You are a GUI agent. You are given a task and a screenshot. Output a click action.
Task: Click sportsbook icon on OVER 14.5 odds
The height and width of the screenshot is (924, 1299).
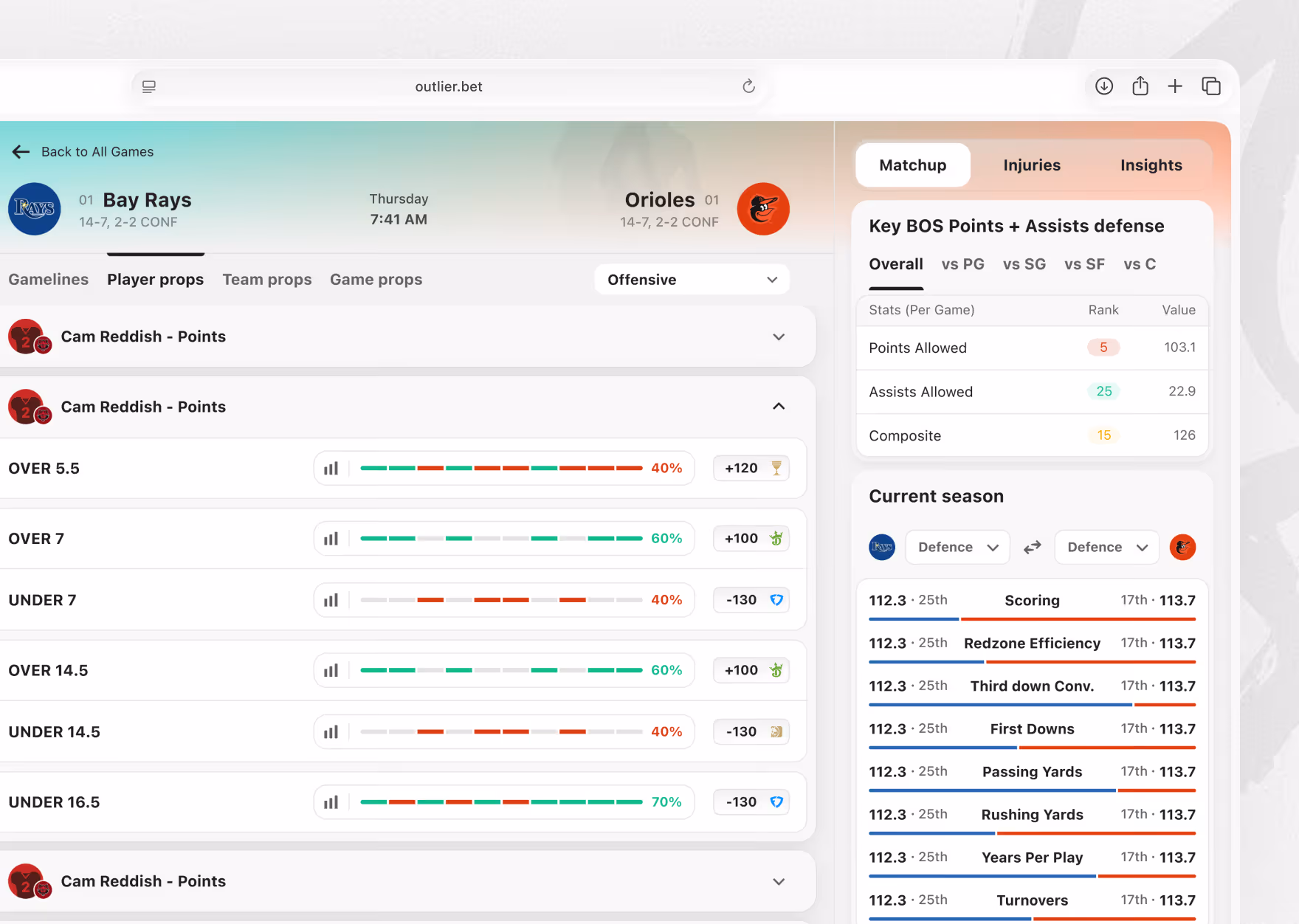[776, 670]
